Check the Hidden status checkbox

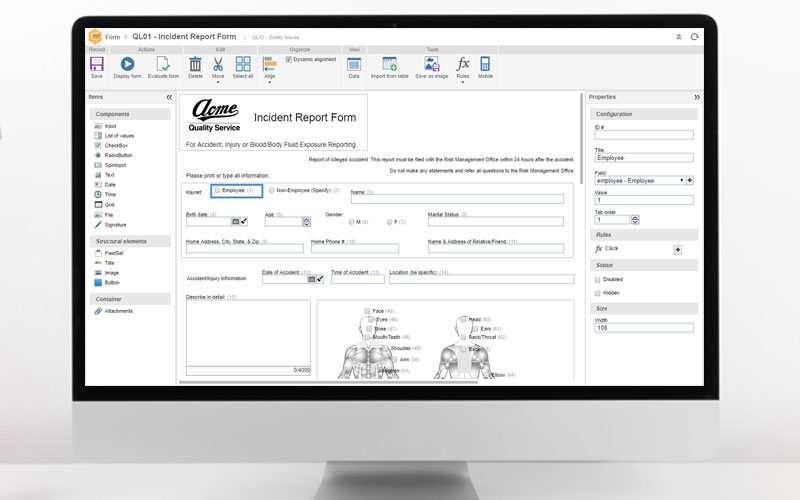tap(599, 293)
